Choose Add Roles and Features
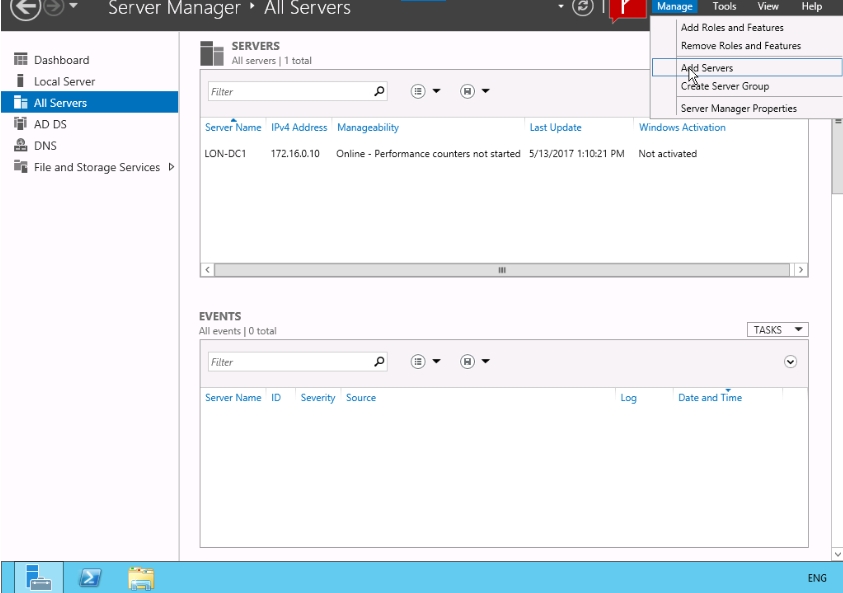Screen dimensions: 843x593 732,27
